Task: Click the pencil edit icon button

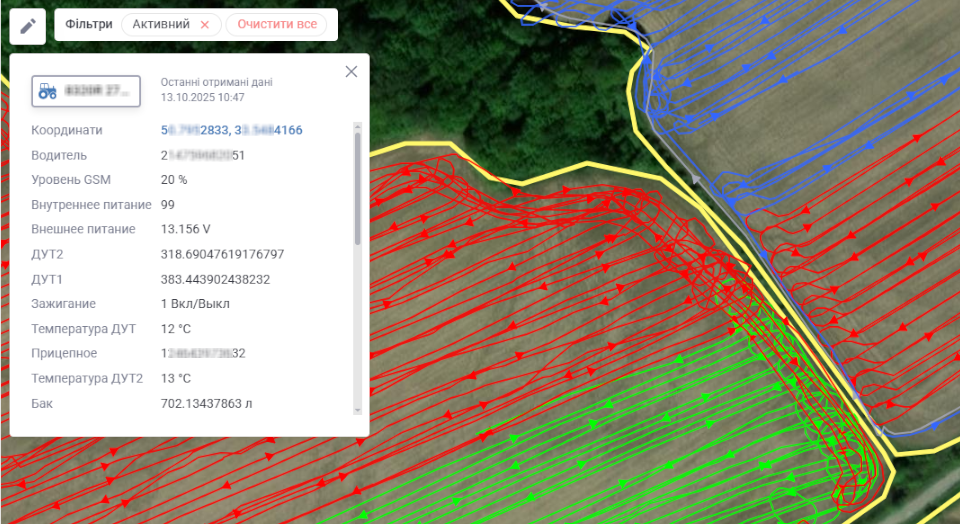Action: [28, 26]
